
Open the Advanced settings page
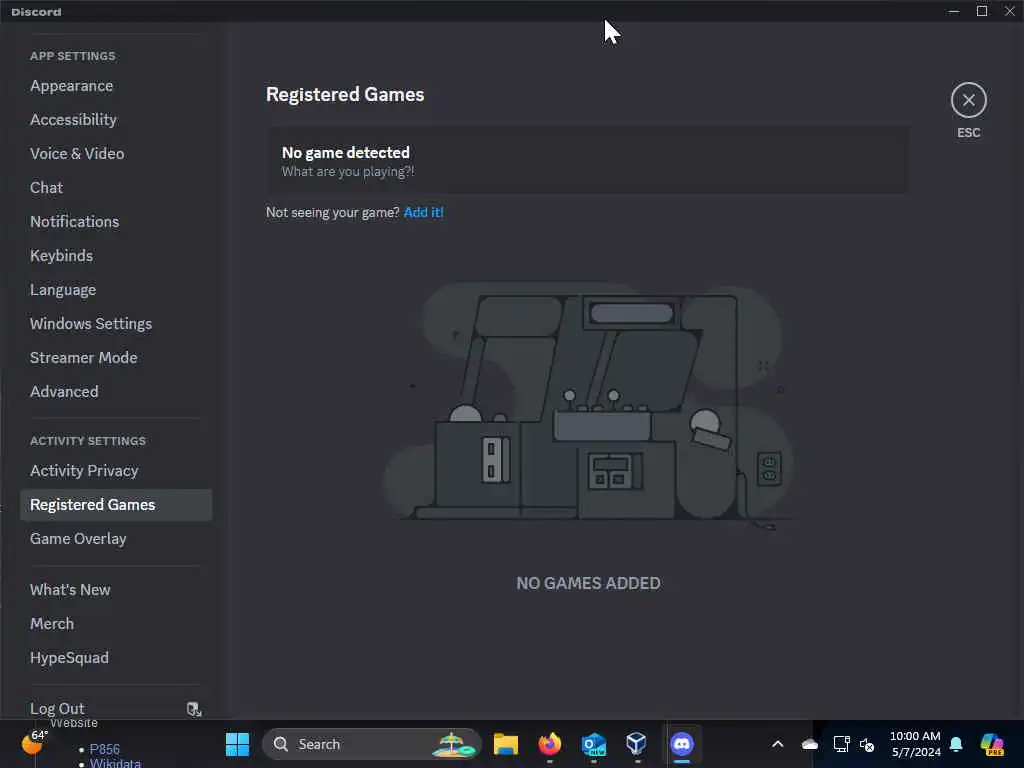64,391
